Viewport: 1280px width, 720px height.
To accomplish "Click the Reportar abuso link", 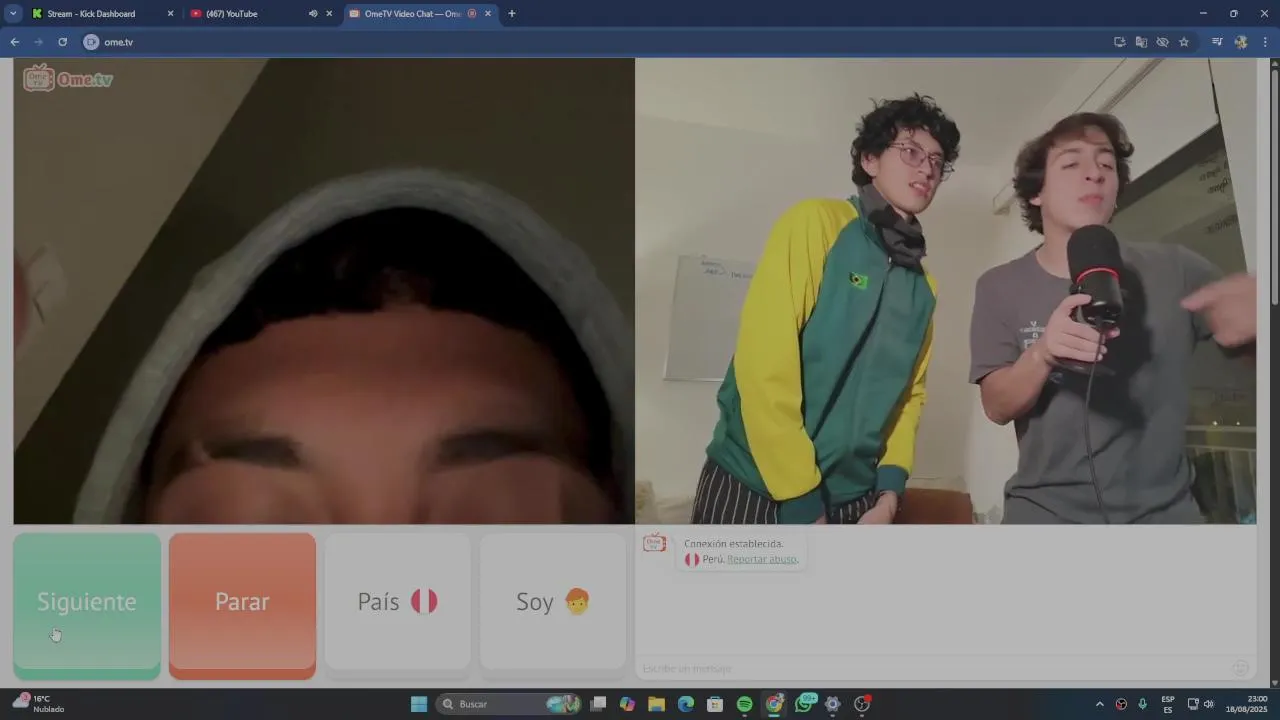I will (x=762, y=559).
